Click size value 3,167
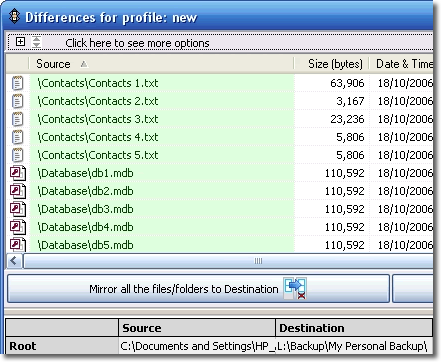This screenshot has width=441, height=362. (350, 101)
